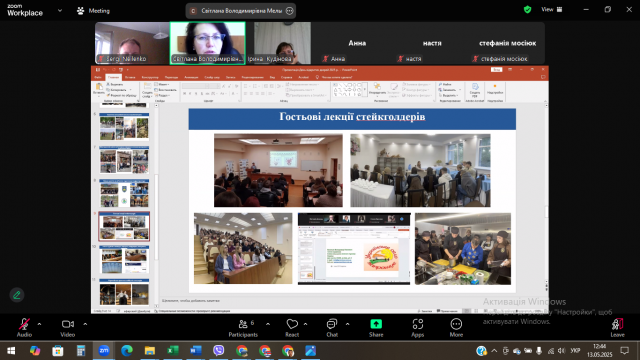Open the Zoom Apps panel
This screenshot has height=360, width=640.
tap(418, 328)
